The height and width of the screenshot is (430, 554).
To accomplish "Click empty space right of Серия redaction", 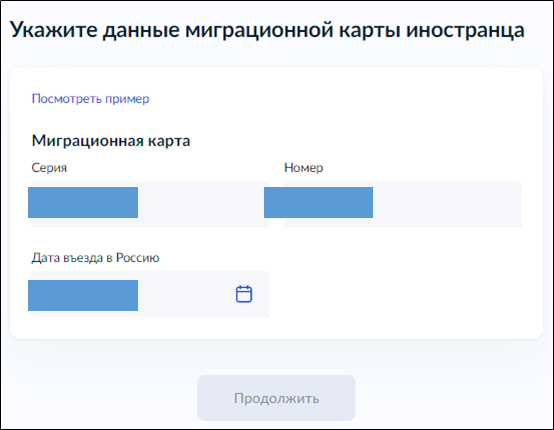I will 203,204.
